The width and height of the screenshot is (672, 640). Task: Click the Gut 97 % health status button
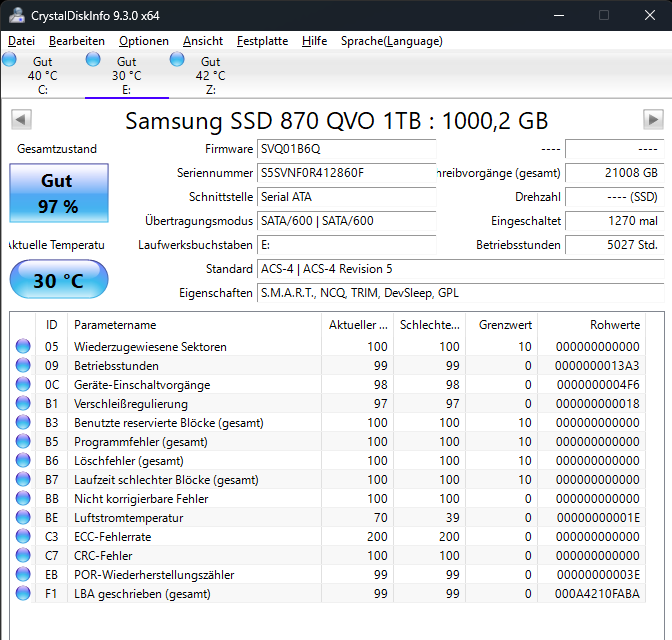(59, 193)
